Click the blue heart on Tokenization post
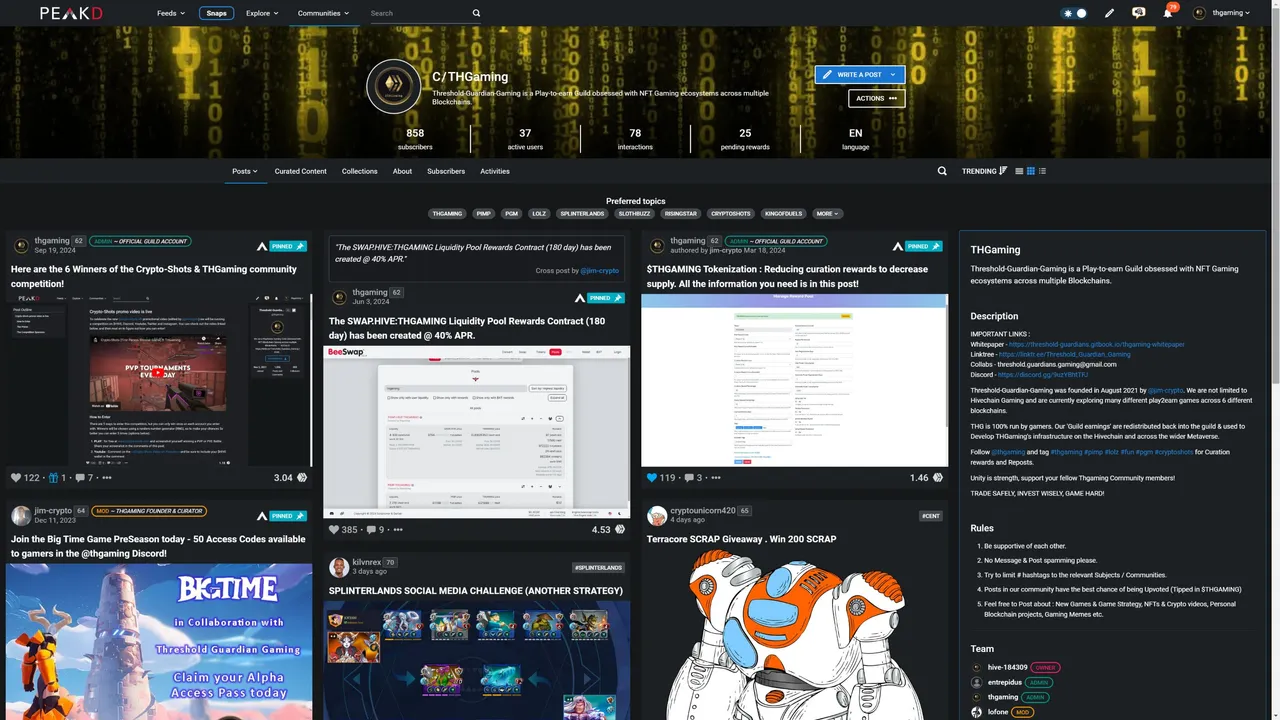This screenshot has width=1280, height=720. pyautogui.click(x=652, y=478)
